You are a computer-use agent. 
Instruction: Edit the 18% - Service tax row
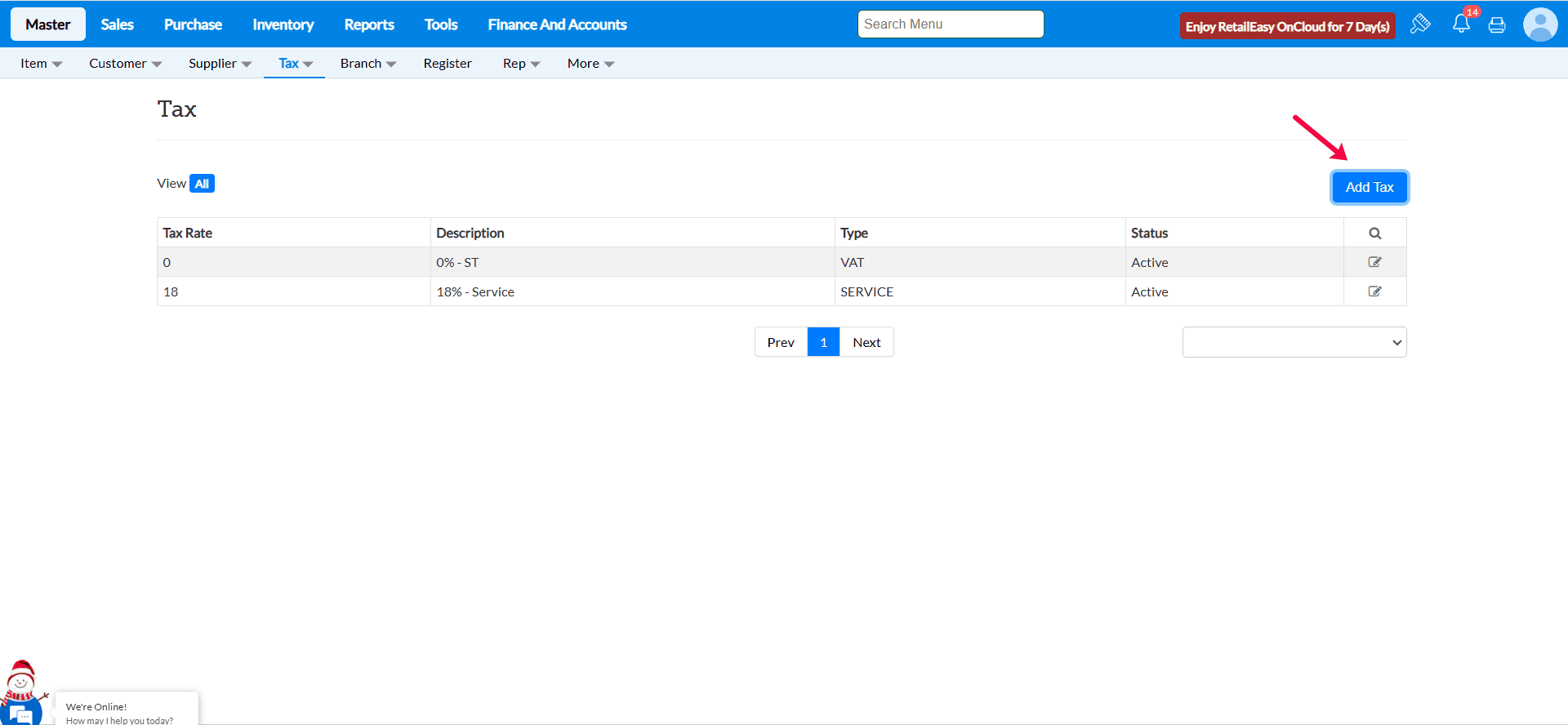click(1374, 291)
